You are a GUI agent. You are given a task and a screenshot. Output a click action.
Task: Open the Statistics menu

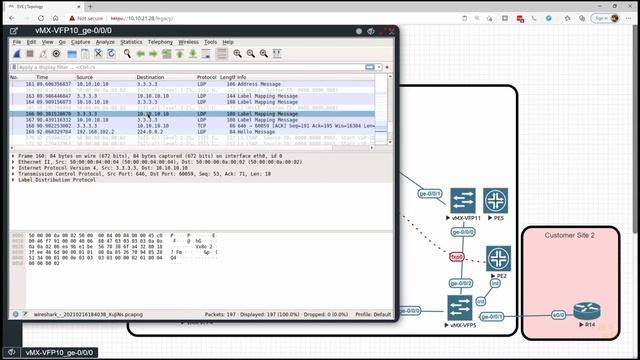pos(131,42)
